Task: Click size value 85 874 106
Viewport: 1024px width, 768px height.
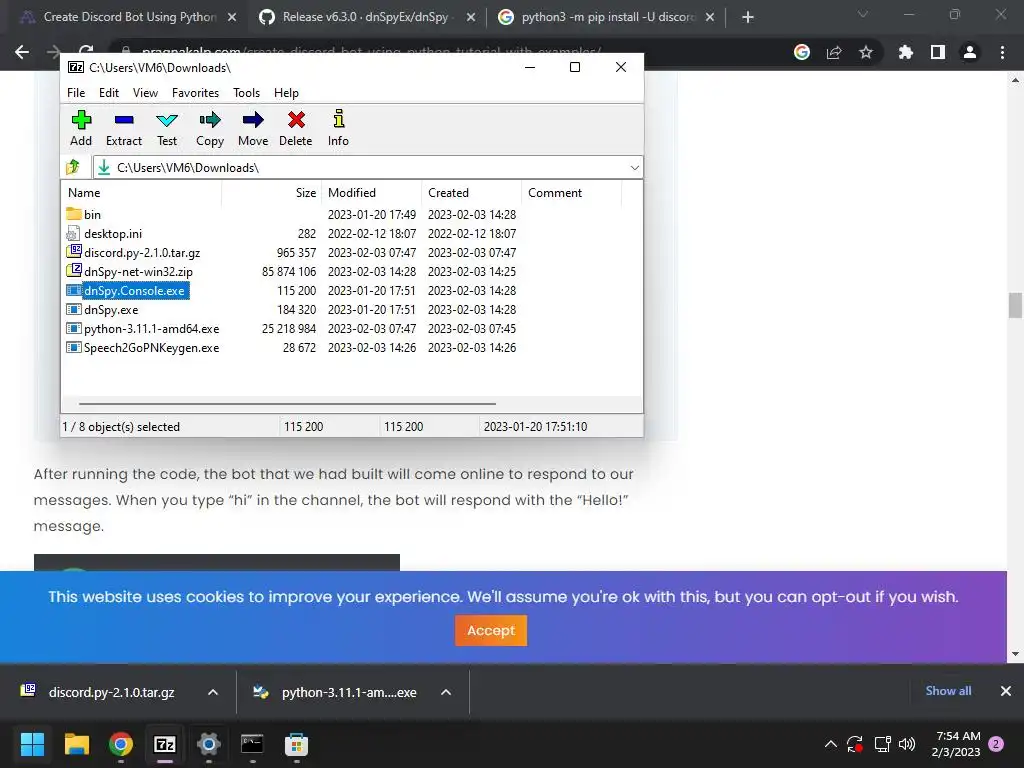Action: coord(289,272)
